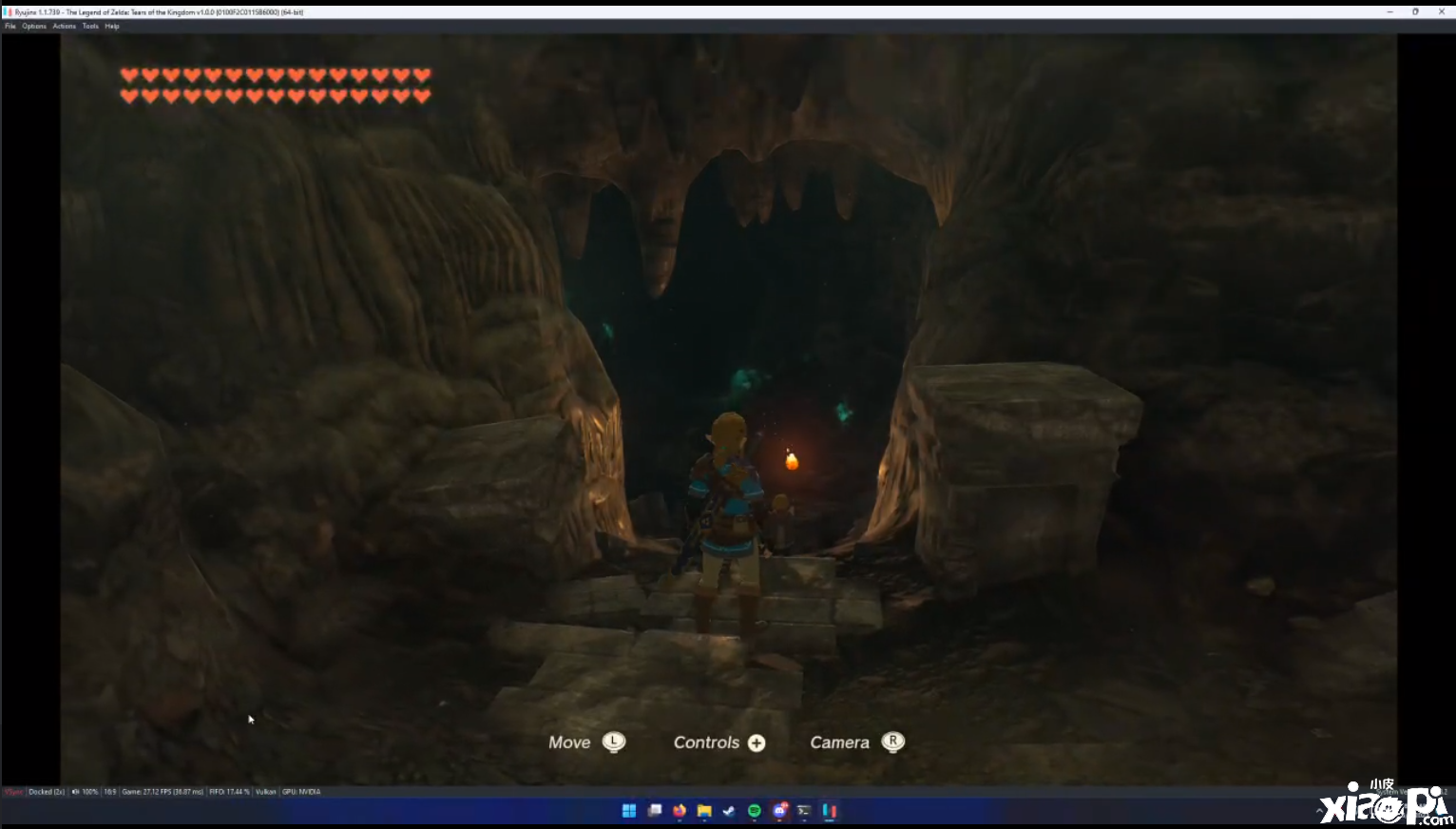
Task: Toggle VSync in the status bar
Action: [13, 791]
